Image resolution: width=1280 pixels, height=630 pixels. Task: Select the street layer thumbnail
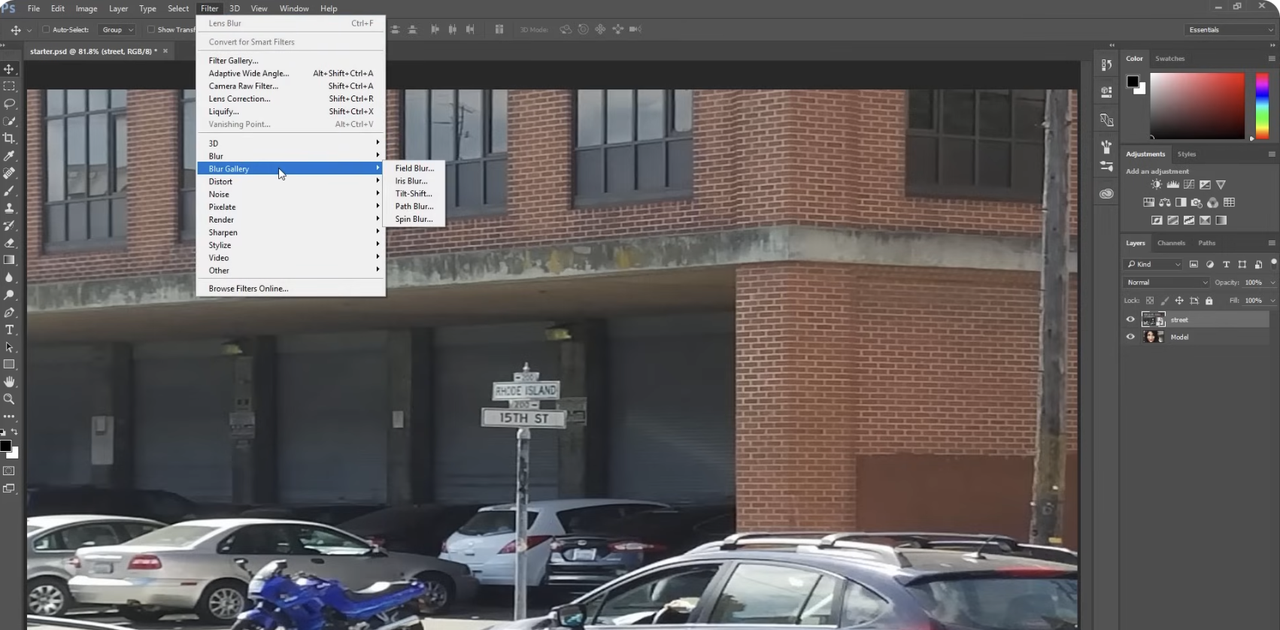pyautogui.click(x=1153, y=319)
